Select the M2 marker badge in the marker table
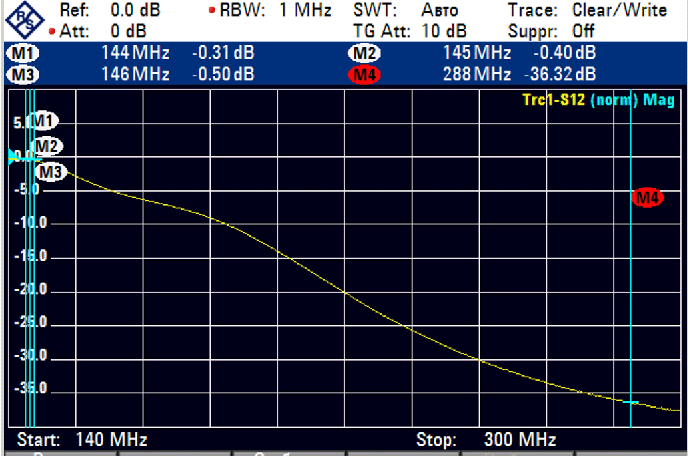This screenshot has width=688, height=456. click(364, 52)
